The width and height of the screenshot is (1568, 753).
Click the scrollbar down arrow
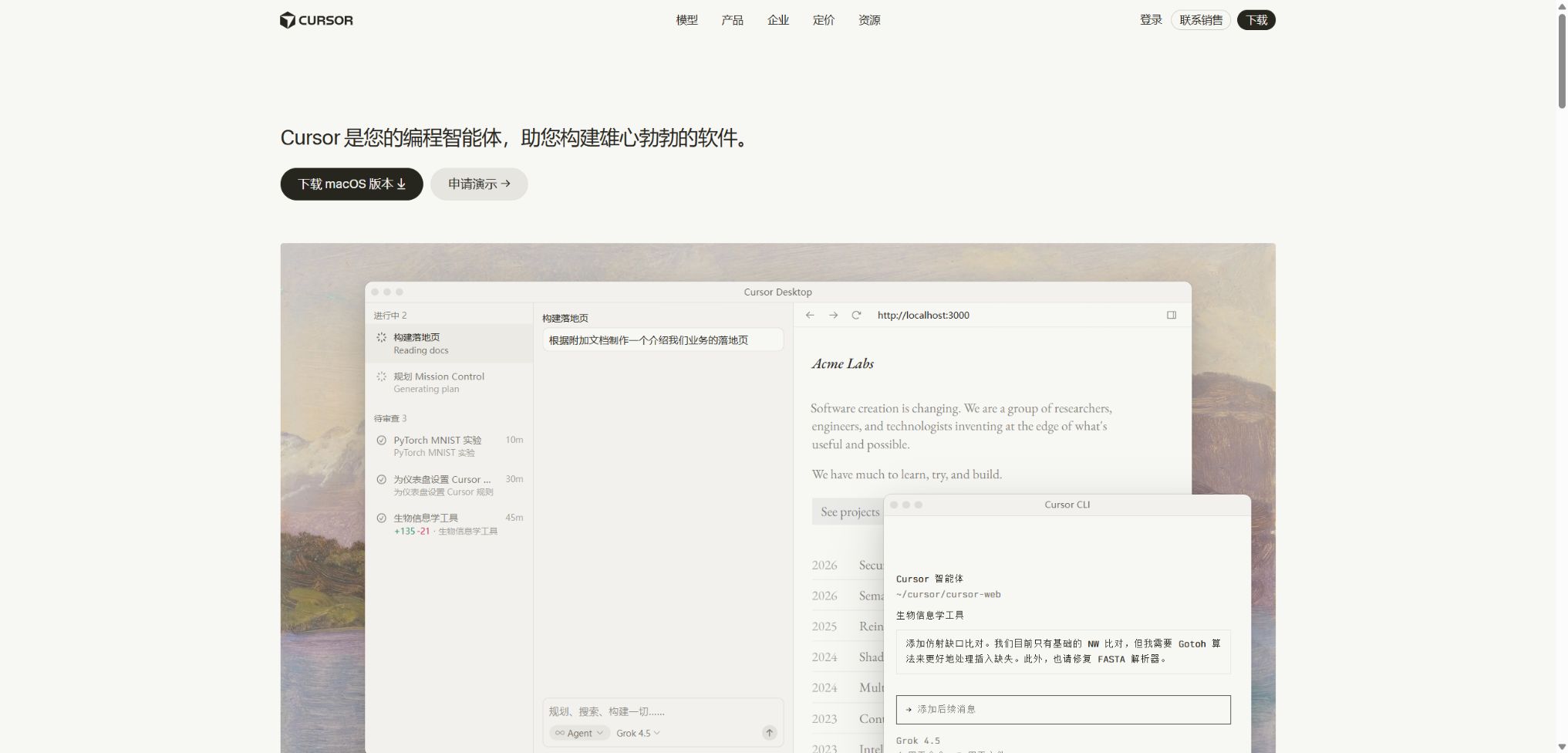coord(1562,747)
